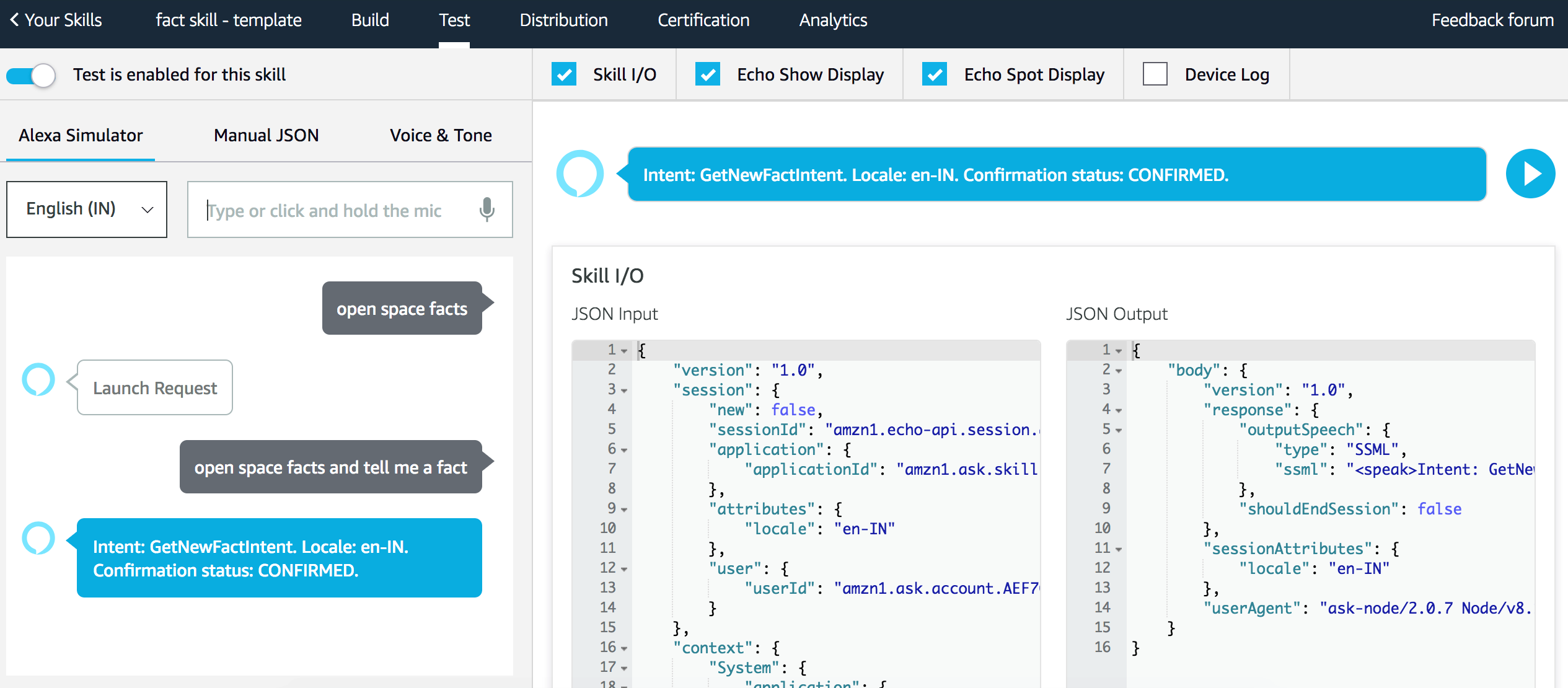Collapse the session object on line 3 of JSON Input
The width and height of the screenshot is (1568, 688).
[x=624, y=390]
